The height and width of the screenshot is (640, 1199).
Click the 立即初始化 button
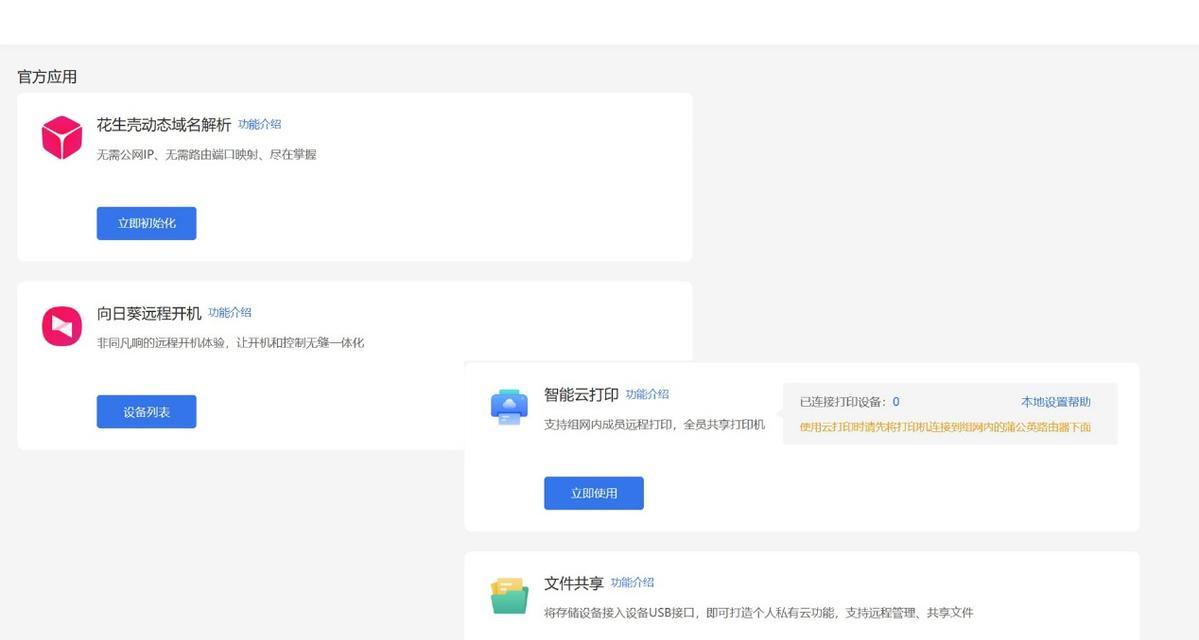coord(146,223)
